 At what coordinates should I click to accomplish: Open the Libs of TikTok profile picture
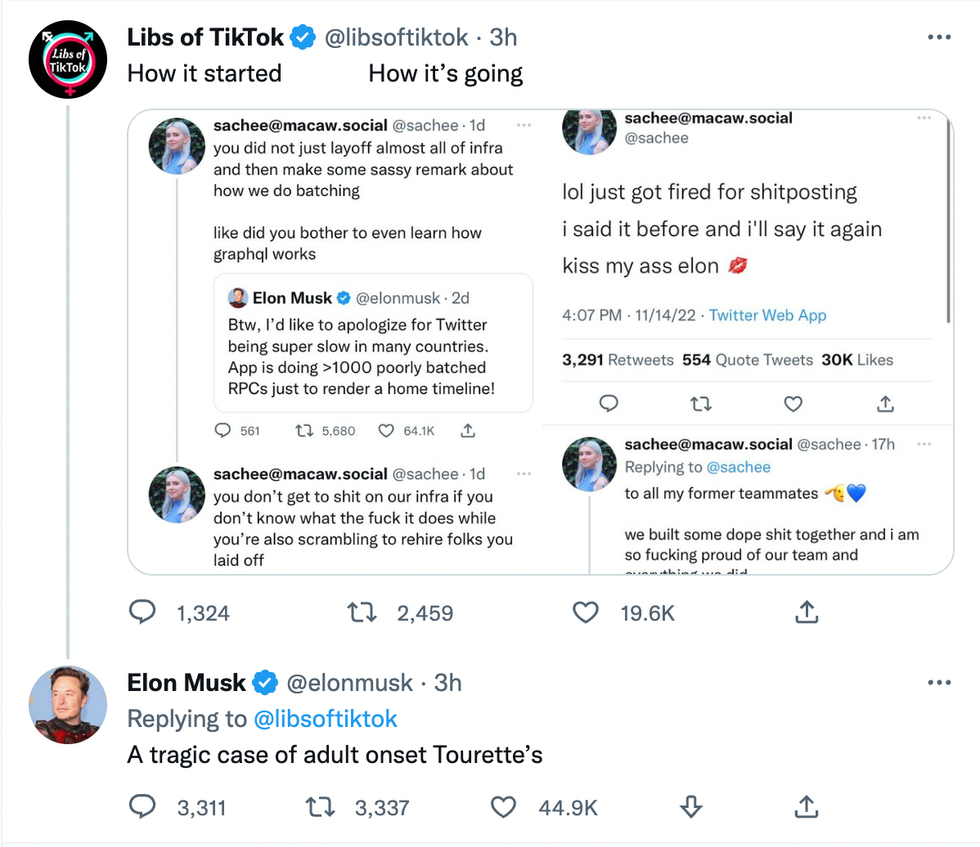tap(67, 59)
